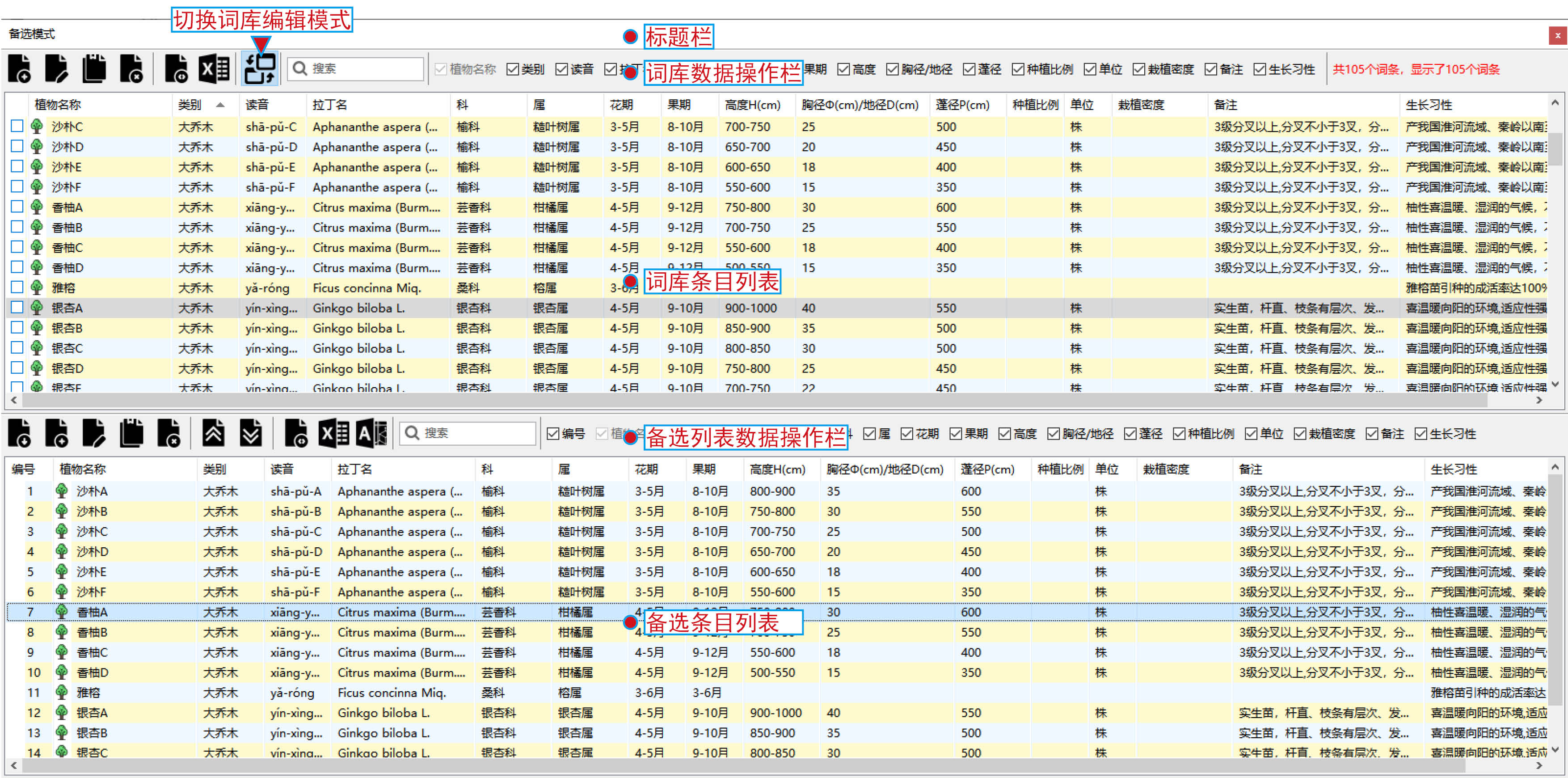Click lexicon list horizontal scroll left arrow
This screenshot has height=778, width=1568.
(x=13, y=400)
